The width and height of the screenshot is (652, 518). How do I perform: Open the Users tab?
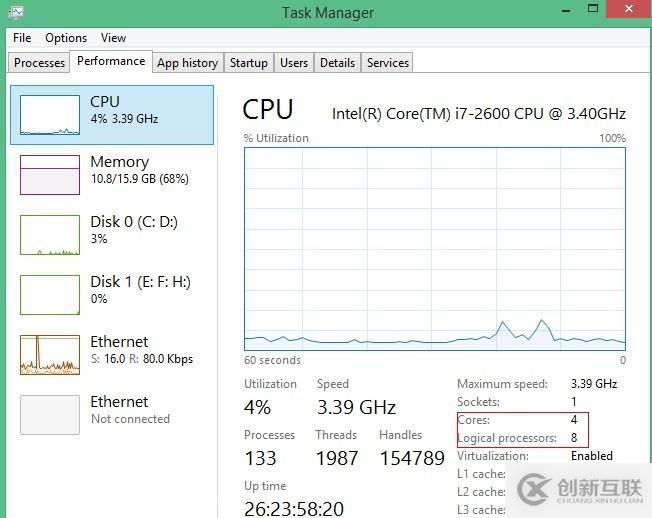pyautogui.click(x=294, y=63)
